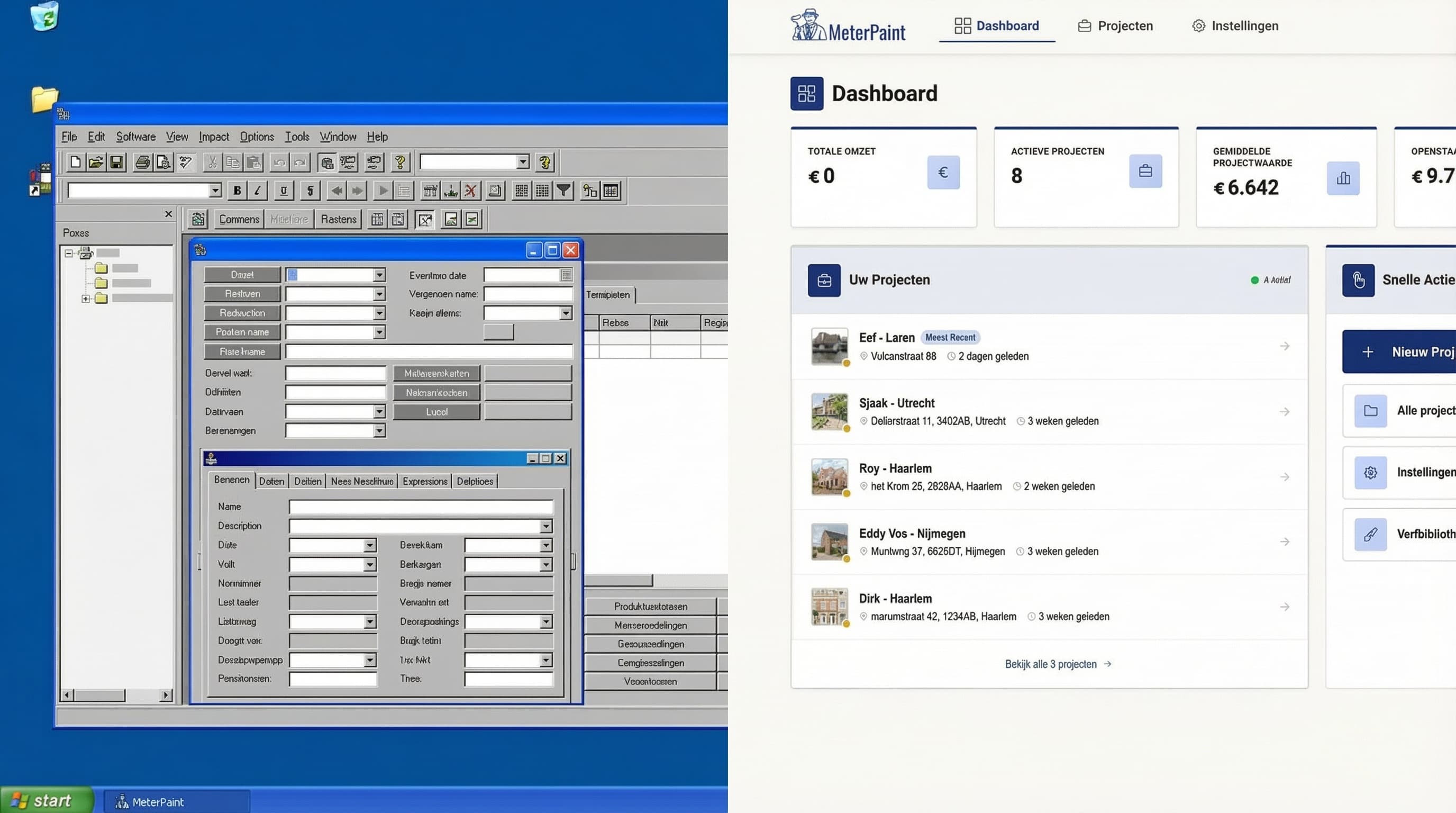The width and height of the screenshot is (1456, 813).
Task: Open a new document with the New icon
Action: [75, 162]
